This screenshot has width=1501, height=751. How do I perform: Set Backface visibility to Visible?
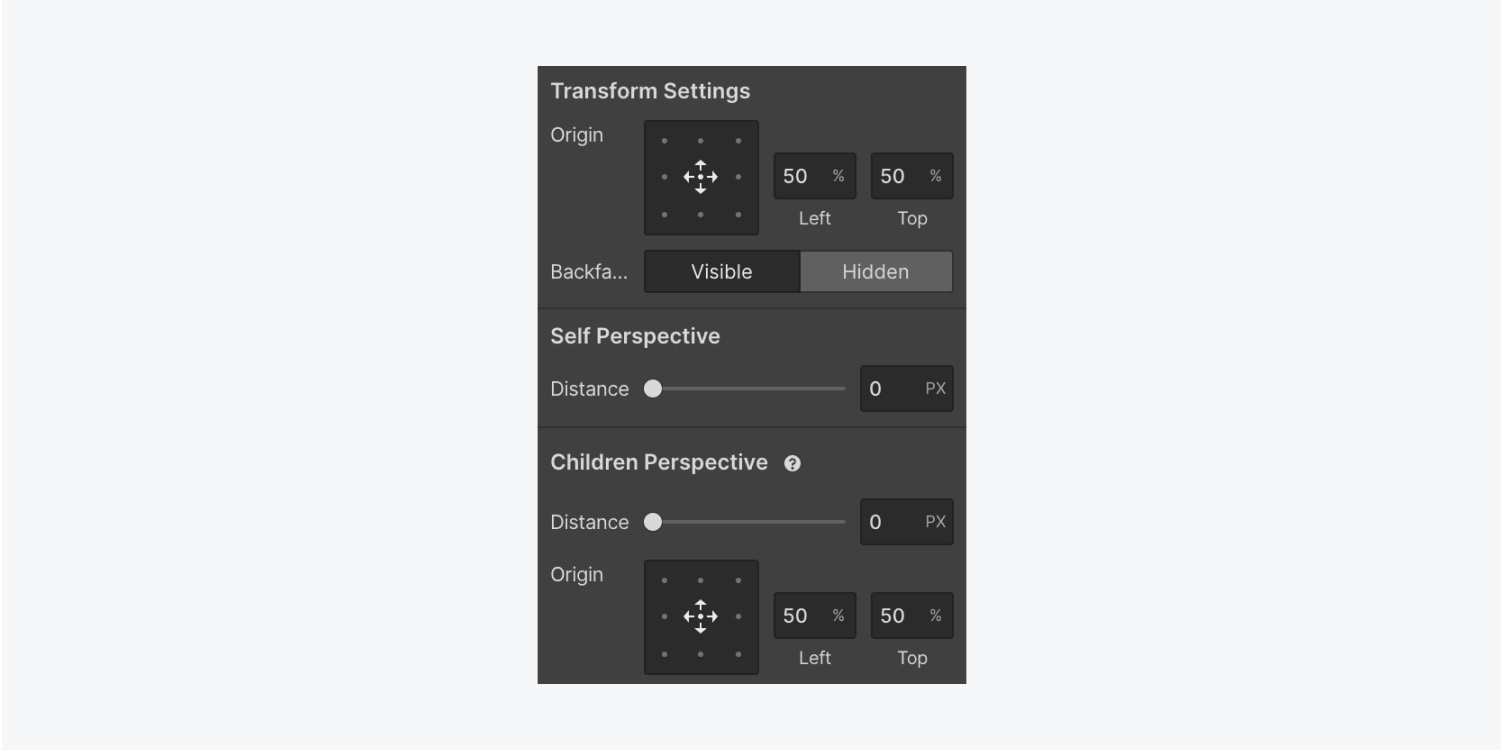(722, 272)
